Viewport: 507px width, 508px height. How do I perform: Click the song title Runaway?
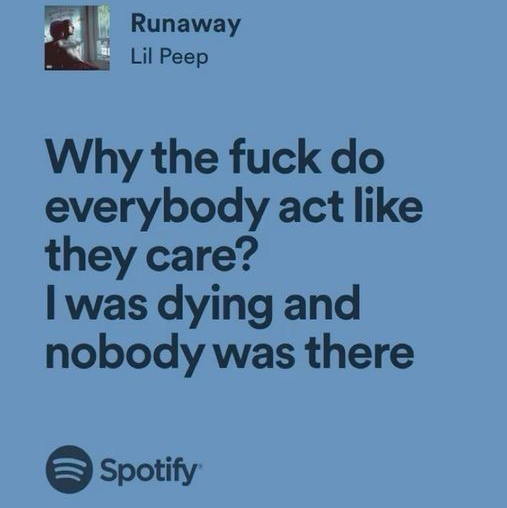[x=186, y=24]
